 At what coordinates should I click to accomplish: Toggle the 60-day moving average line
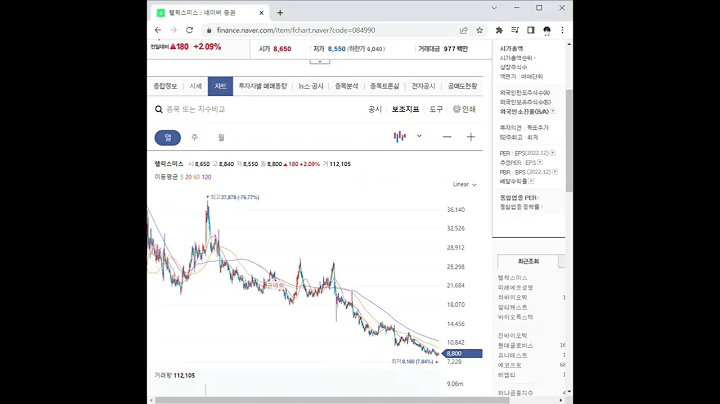197,177
